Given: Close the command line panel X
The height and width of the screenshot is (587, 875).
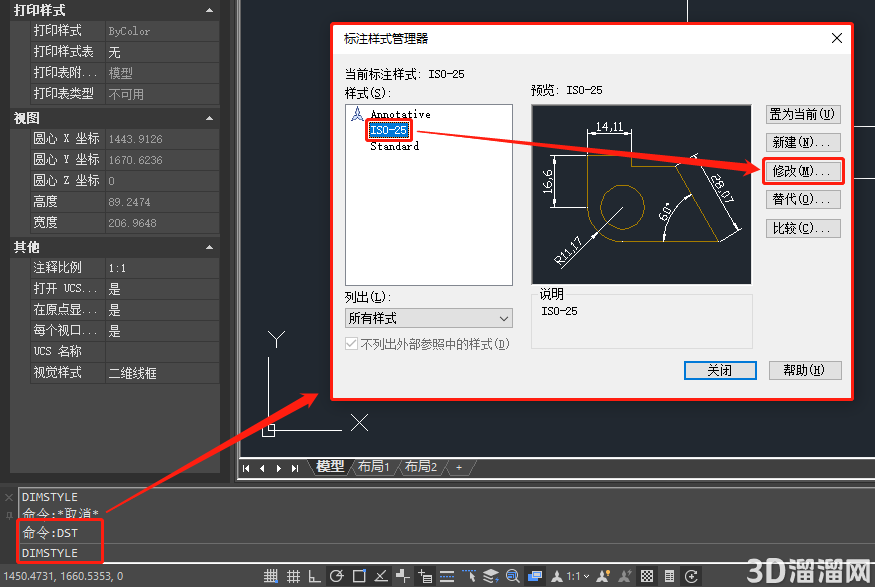Looking at the screenshot, I should point(9,497).
